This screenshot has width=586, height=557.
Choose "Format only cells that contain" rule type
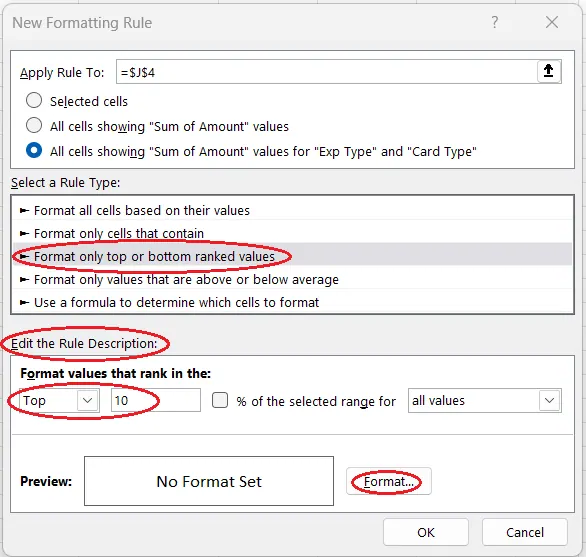point(292,234)
